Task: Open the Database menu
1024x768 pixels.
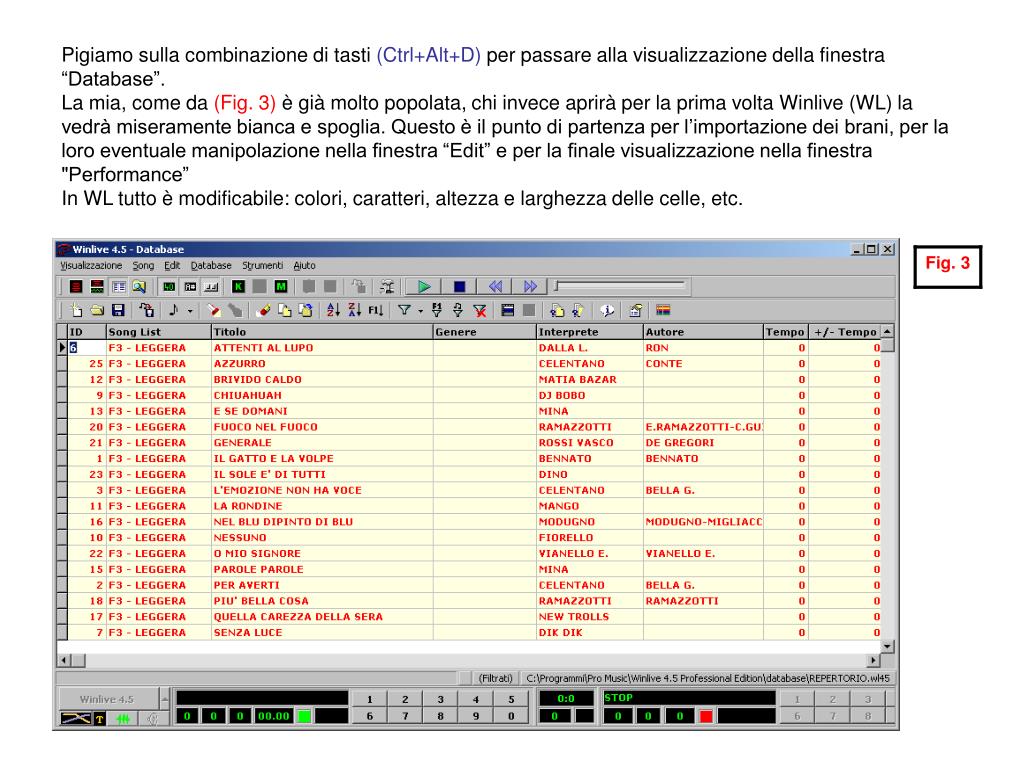Action: click(x=211, y=266)
